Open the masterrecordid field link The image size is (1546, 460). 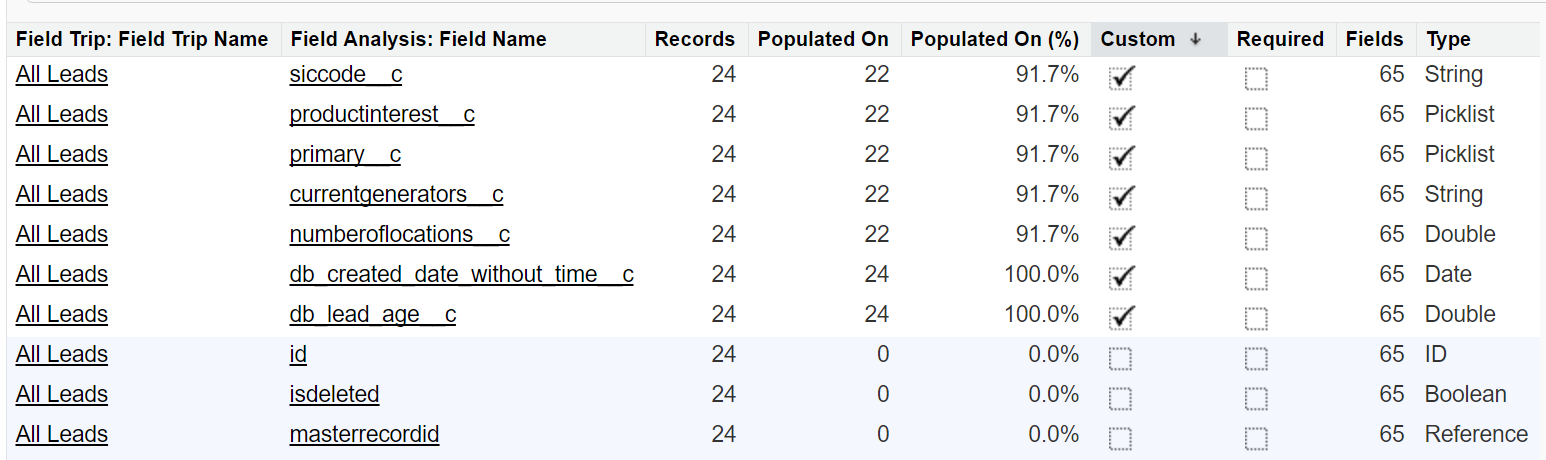[364, 435]
